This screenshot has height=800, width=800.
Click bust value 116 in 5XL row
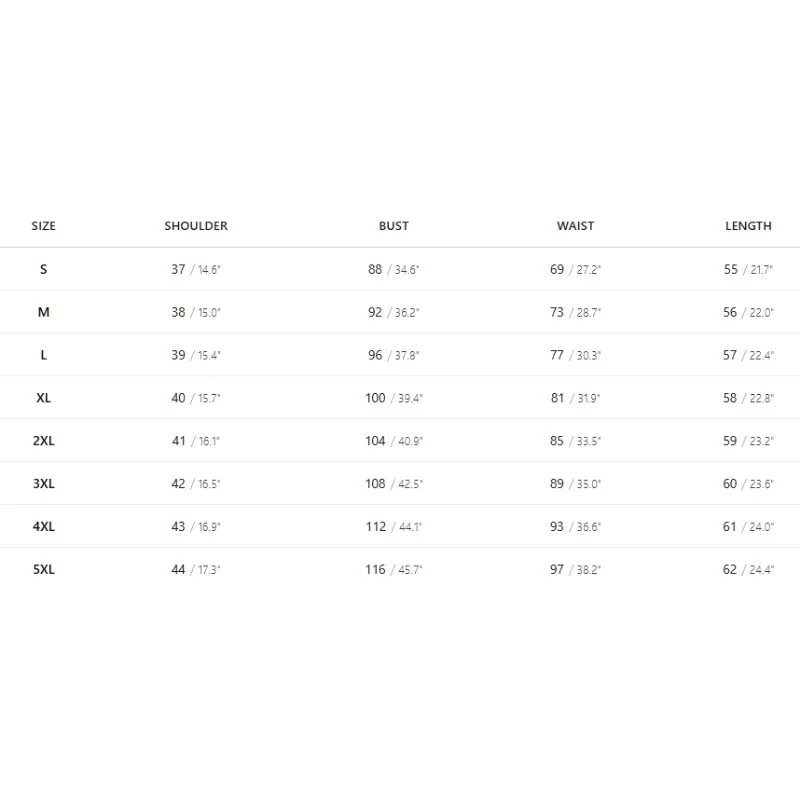[375, 569]
